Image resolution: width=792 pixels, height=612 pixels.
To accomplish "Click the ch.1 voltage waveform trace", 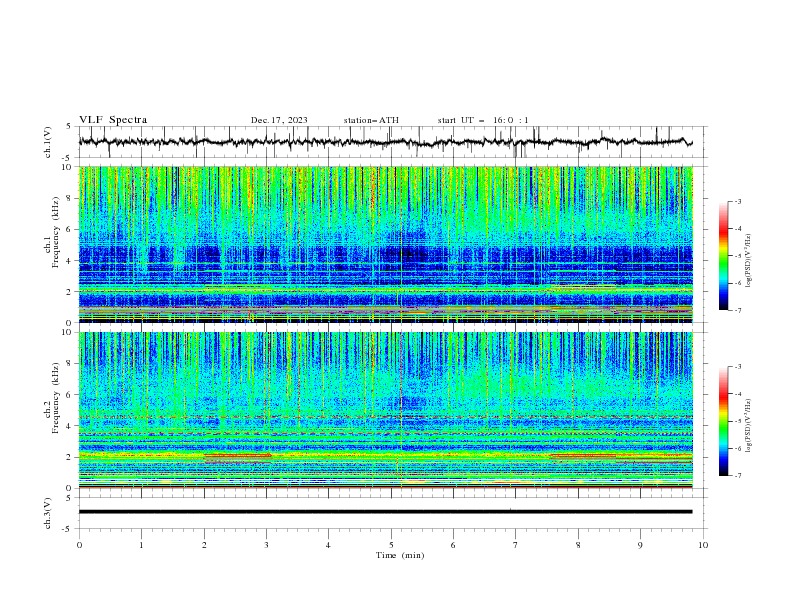I will tap(385, 142).
